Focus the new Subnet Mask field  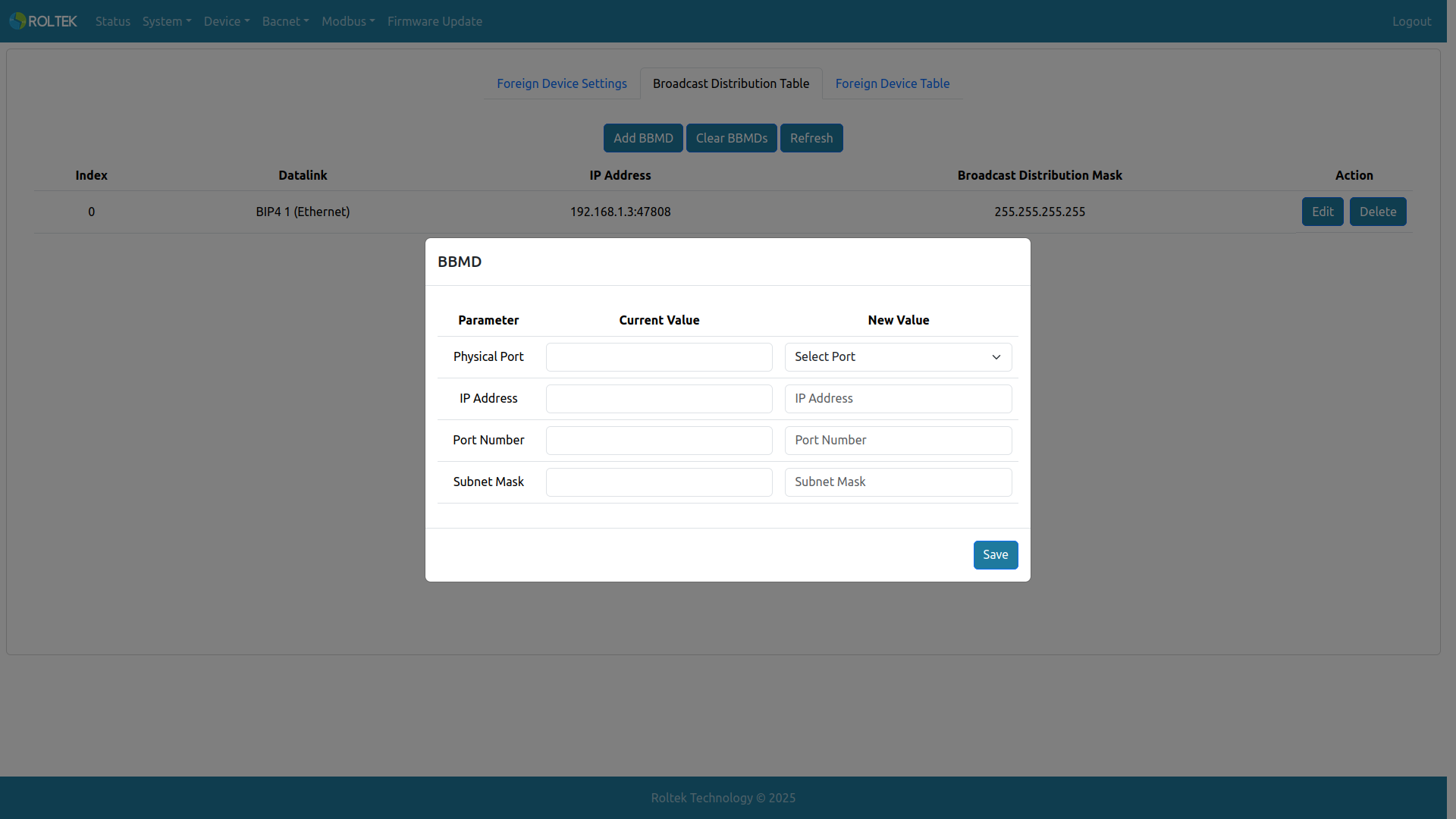pyautogui.click(x=899, y=482)
